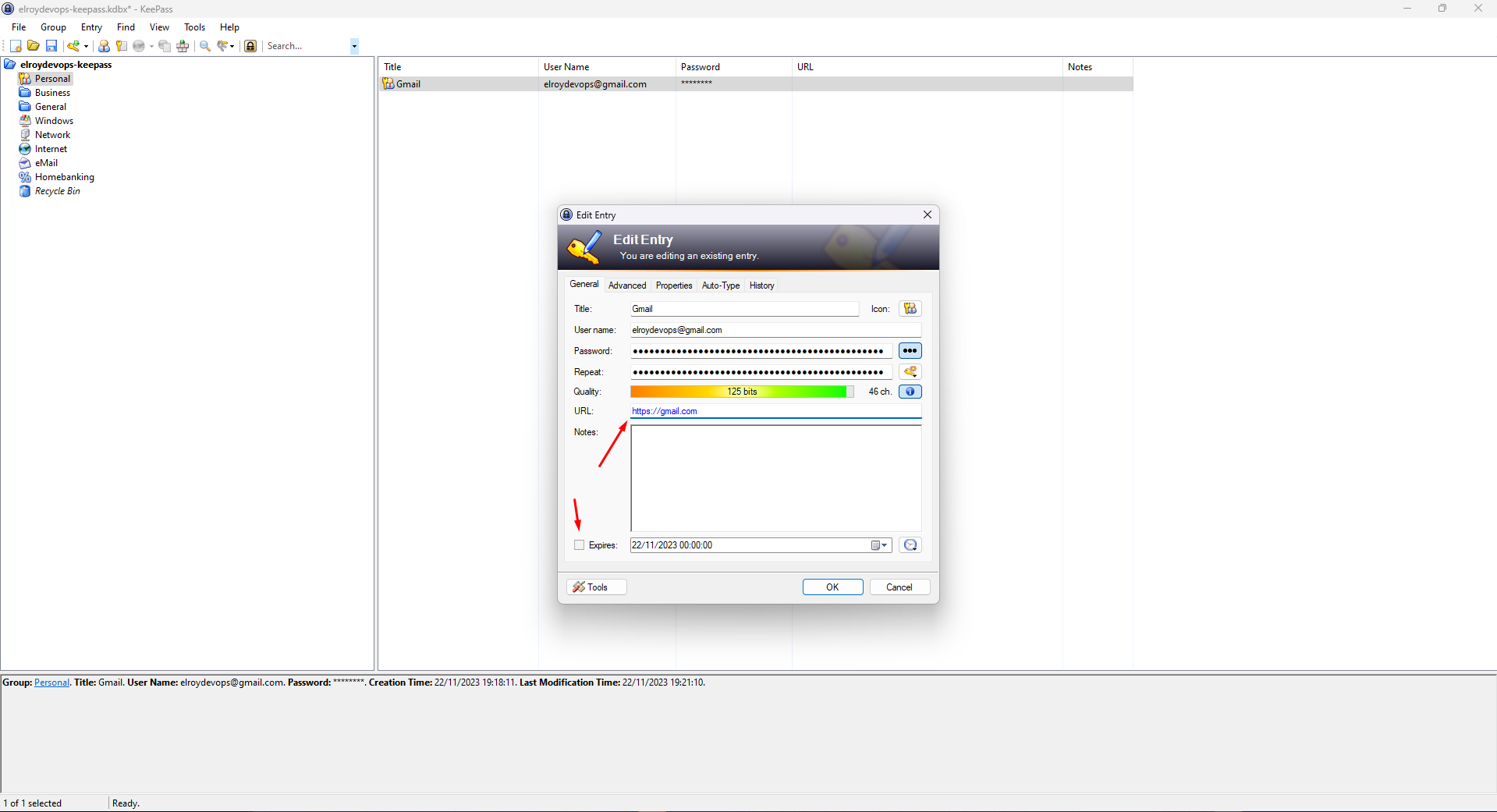Click into the Notes text area
Viewport: 1497px width, 812px height.
click(775, 478)
